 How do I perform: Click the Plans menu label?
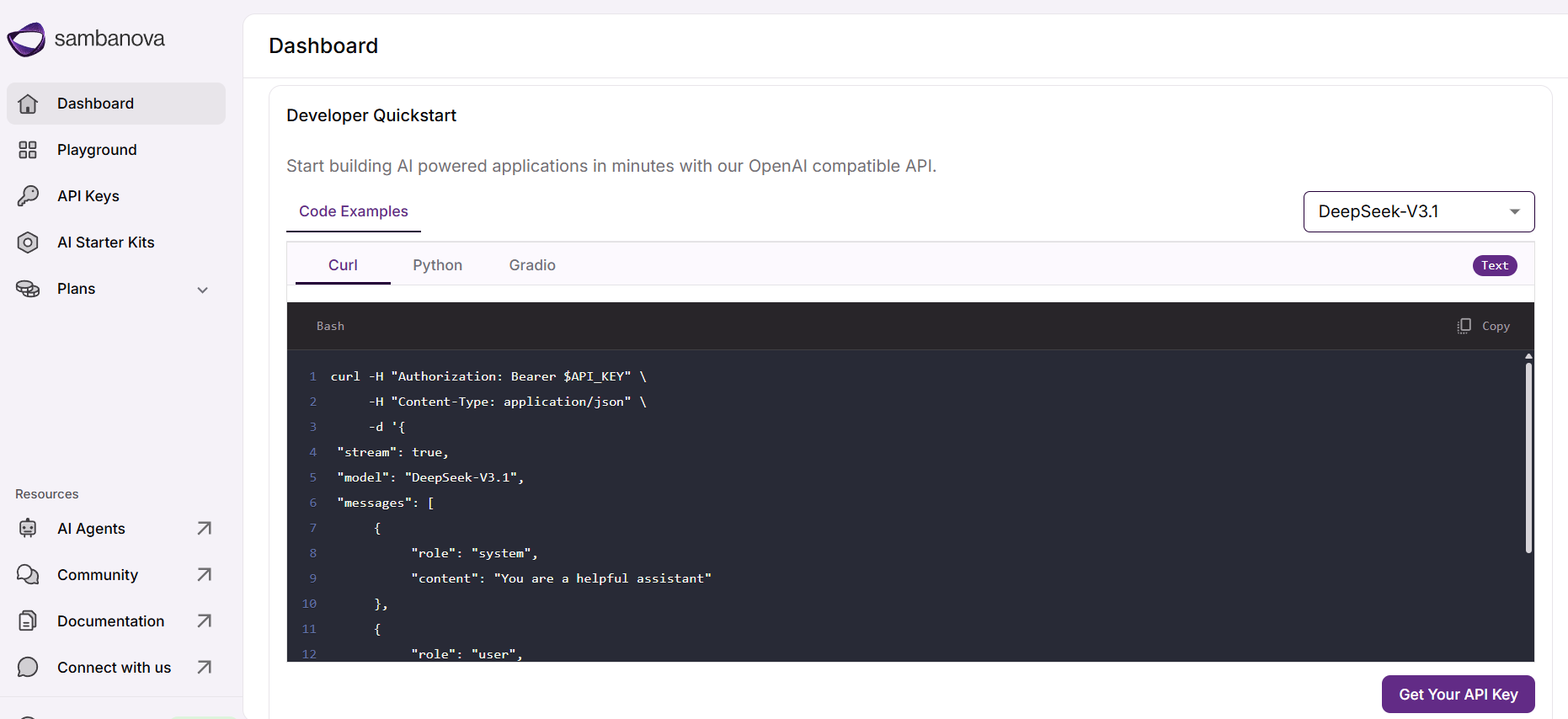click(x=77, y=289)
